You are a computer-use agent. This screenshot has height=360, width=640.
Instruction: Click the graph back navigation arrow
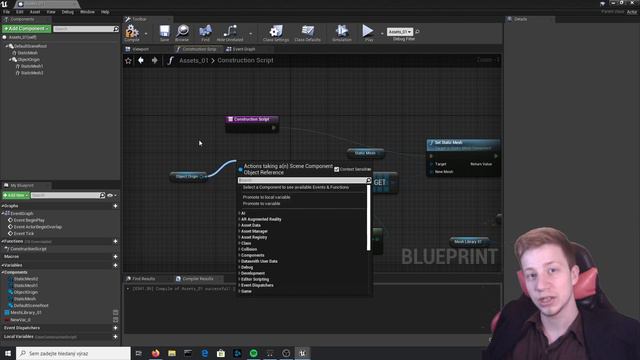[141, 60]
